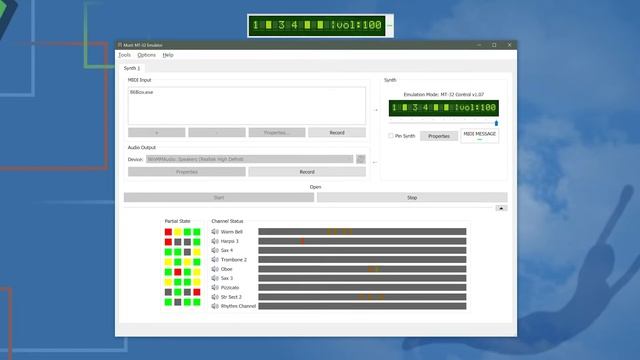
Task: Maximize the MT-32 Emulator window
Action: coord(494,45)
